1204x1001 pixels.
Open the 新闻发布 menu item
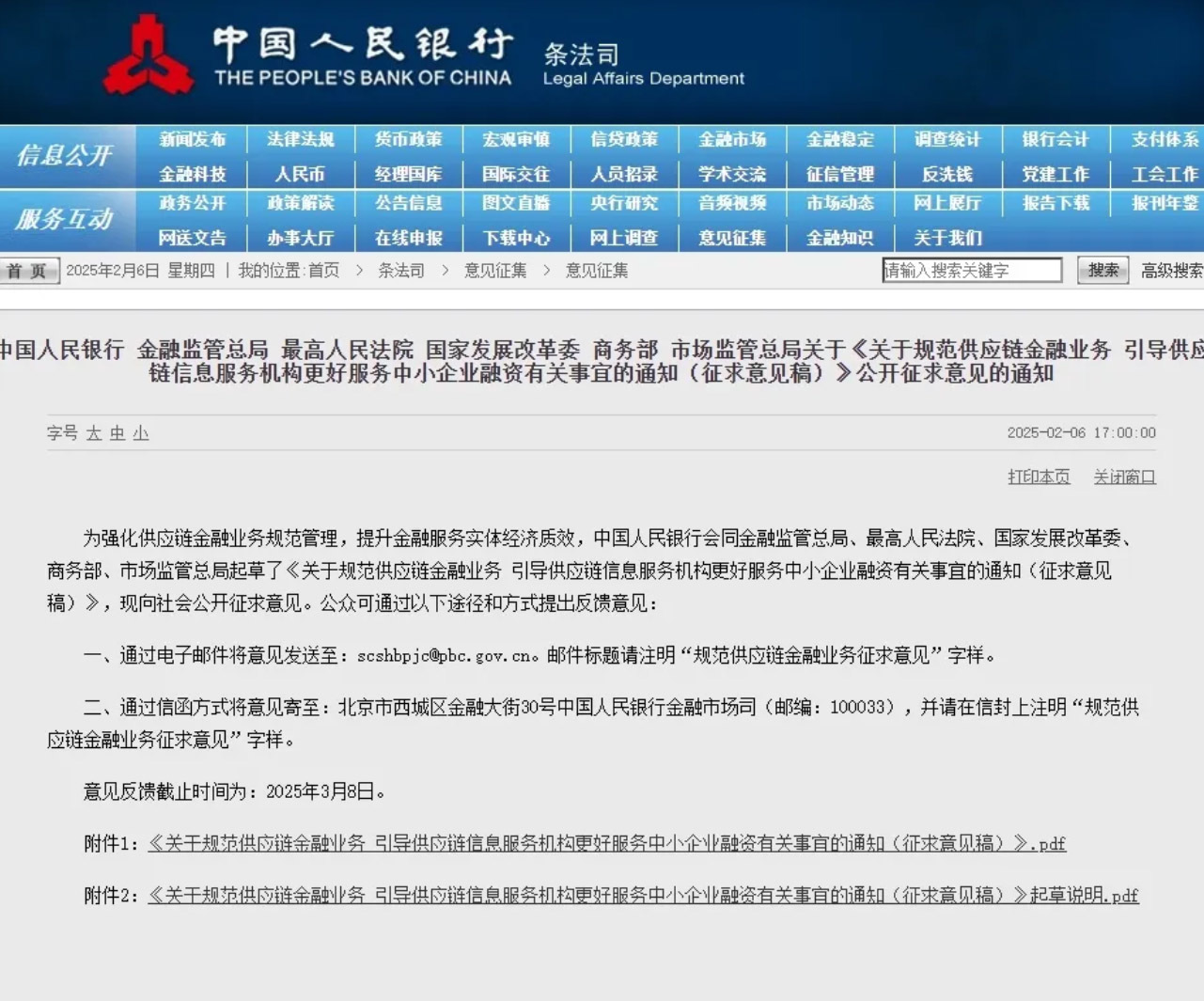192,139
